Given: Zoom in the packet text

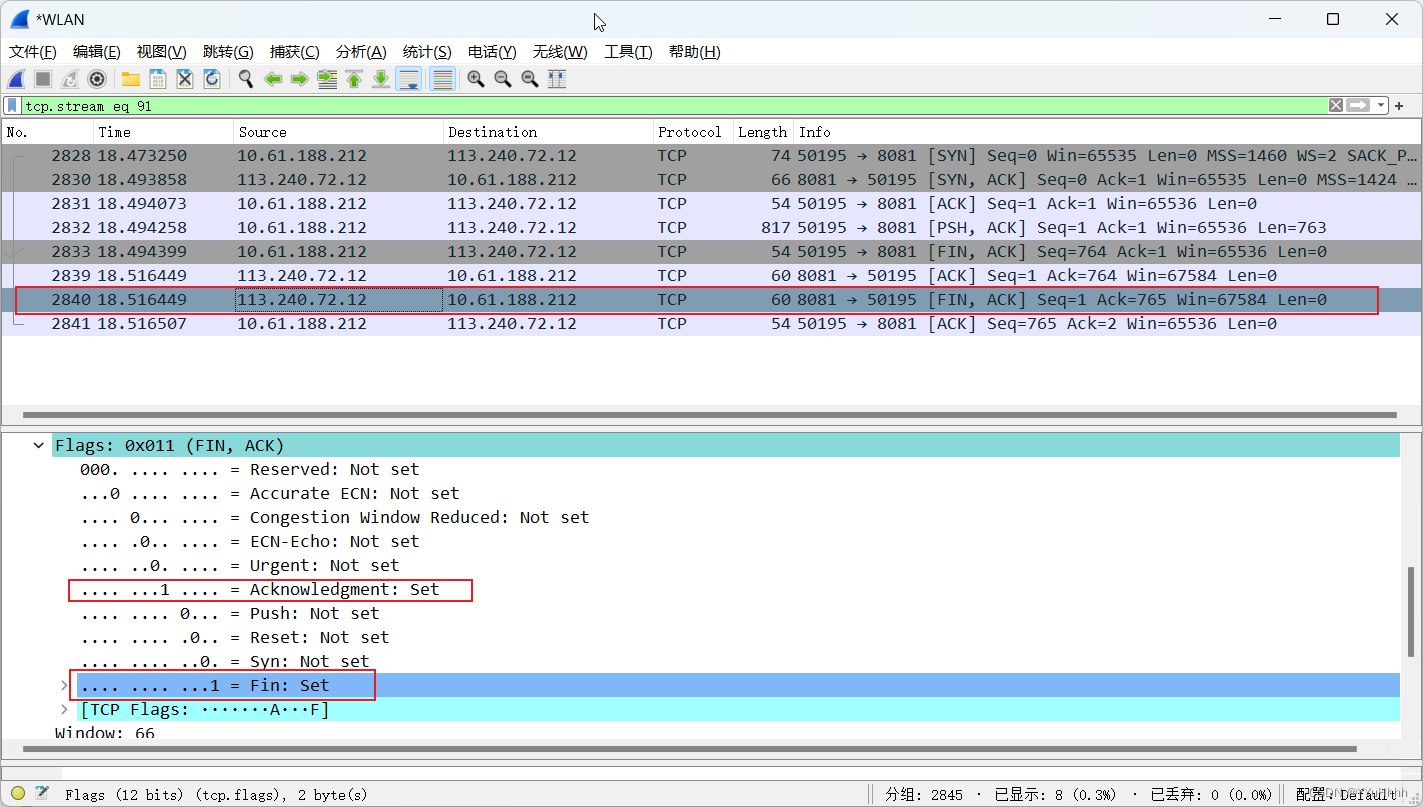Looking at the screenshot, I should pos(476,79).
